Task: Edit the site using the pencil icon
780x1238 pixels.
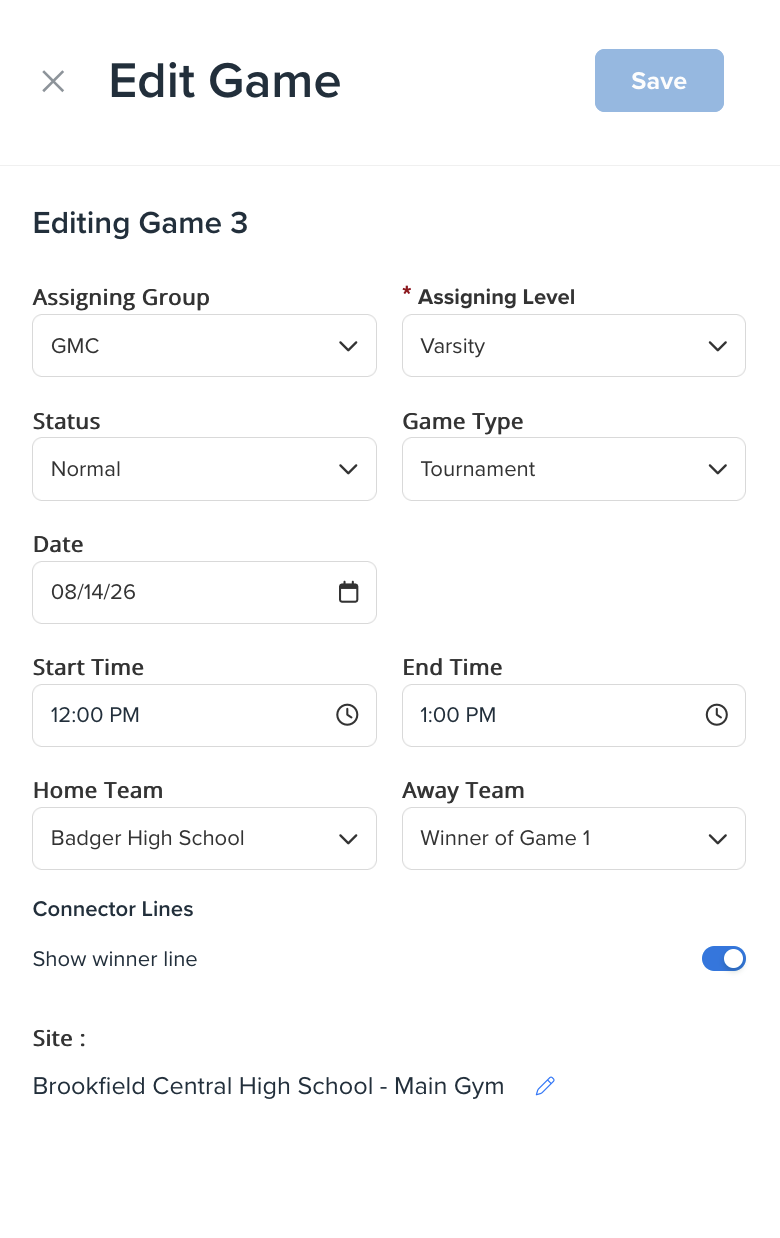Action: (x=545, y=1086)
